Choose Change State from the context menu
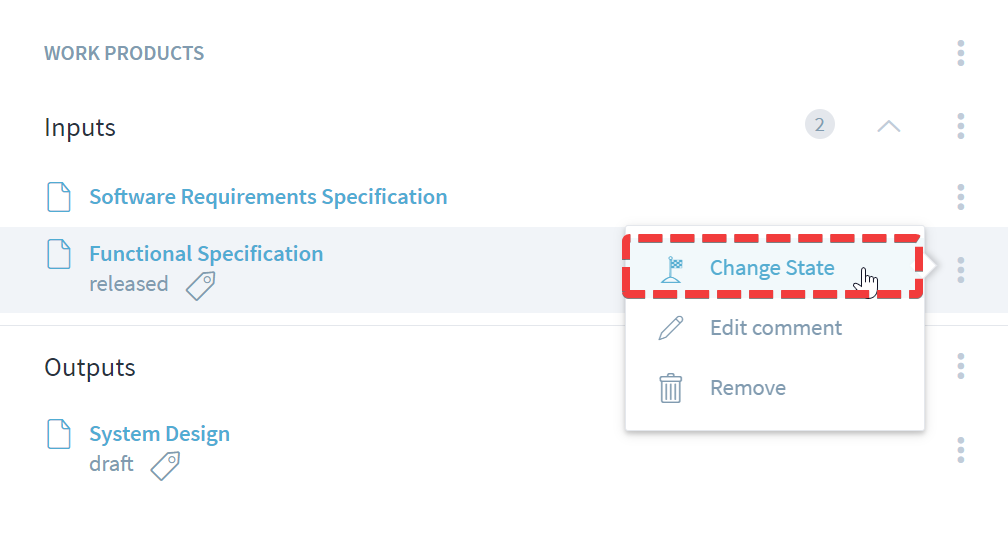 (772, 268)
